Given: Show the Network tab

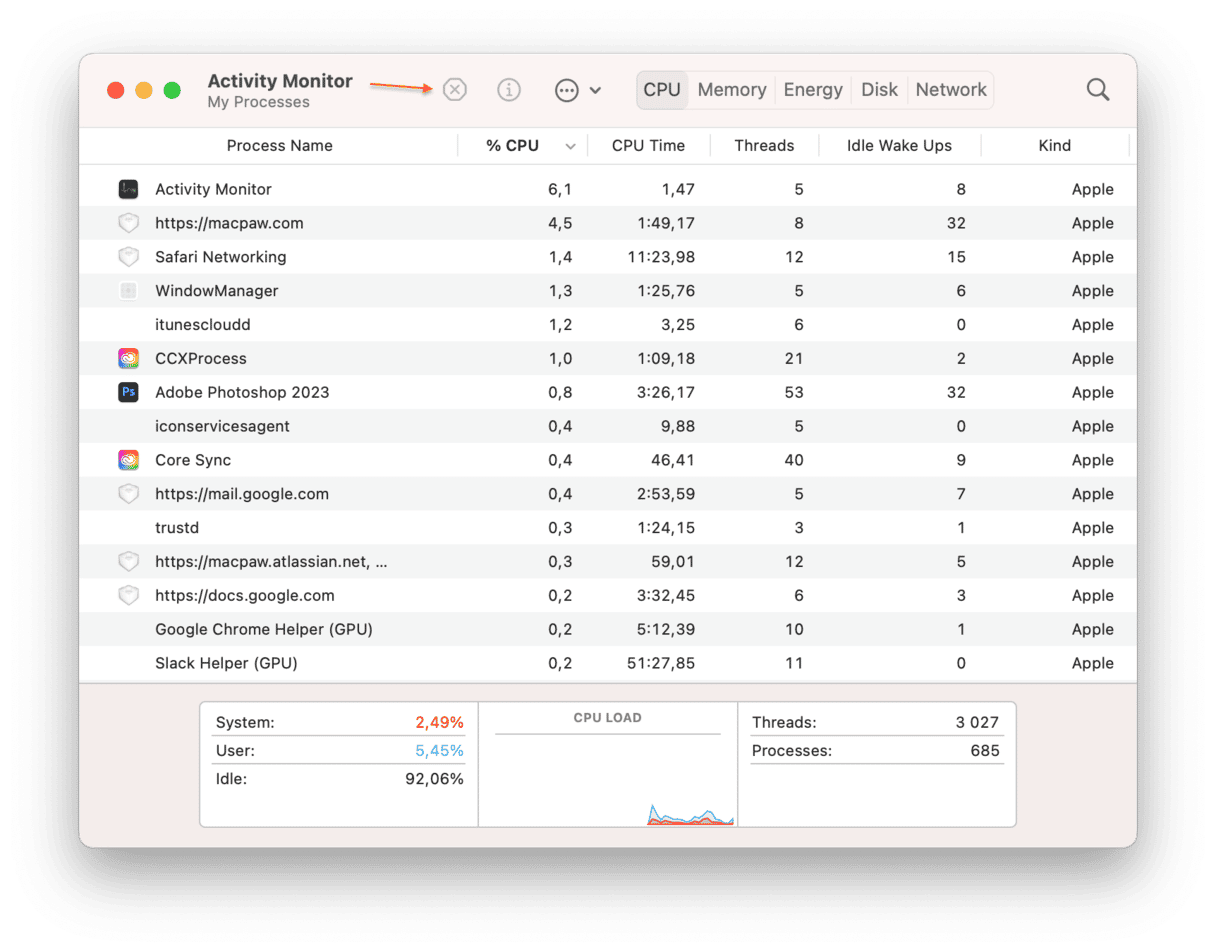Looking at the screenshot, I should 951,90.
